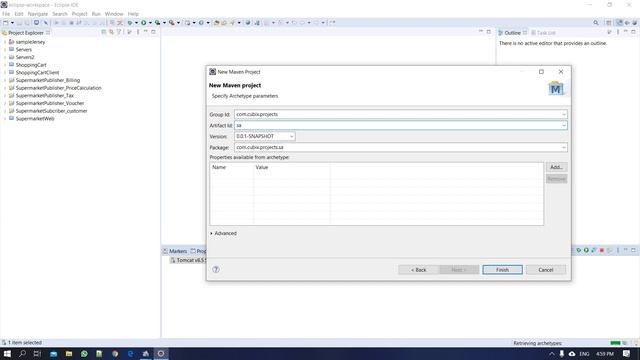Expand the Advanced section
This screenshot has width=640, height=360.
click(x=223, y=233)
